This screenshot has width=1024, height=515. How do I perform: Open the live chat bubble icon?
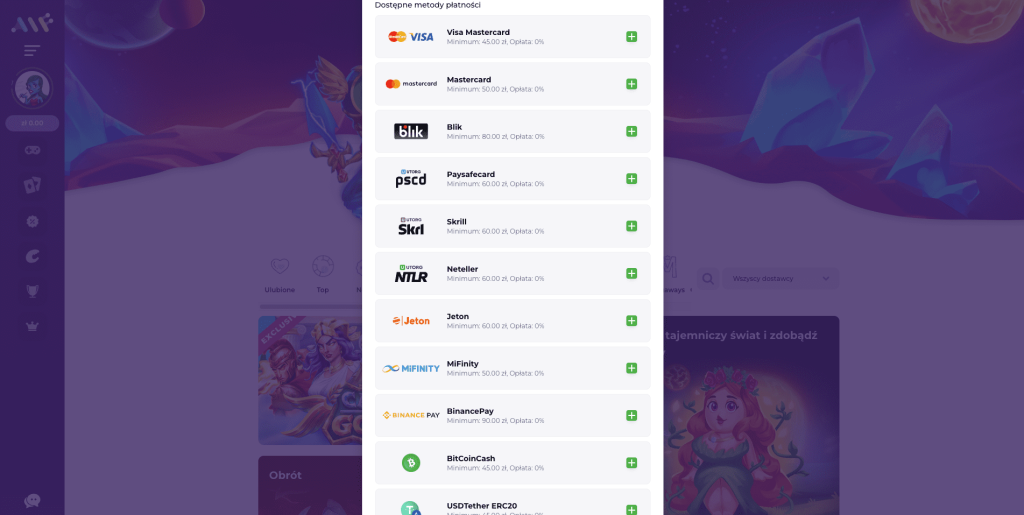pyautogui.click(x=32, y=501)
